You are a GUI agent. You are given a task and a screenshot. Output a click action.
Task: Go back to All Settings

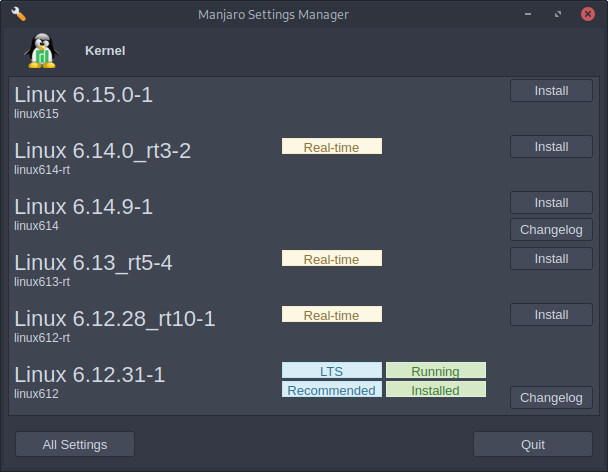pyautogui.click(x=75, y=444)
